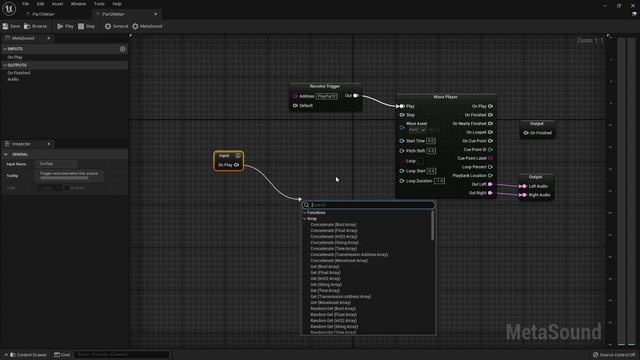Image resolution: width=640 pixels, height=360 pixels.
Task: Open the Asset menu
Action: pos(57,4)
